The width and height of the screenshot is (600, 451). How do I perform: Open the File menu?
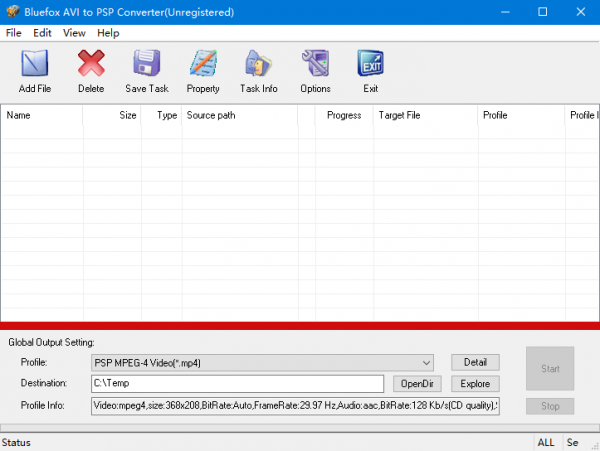coord(14,33)
